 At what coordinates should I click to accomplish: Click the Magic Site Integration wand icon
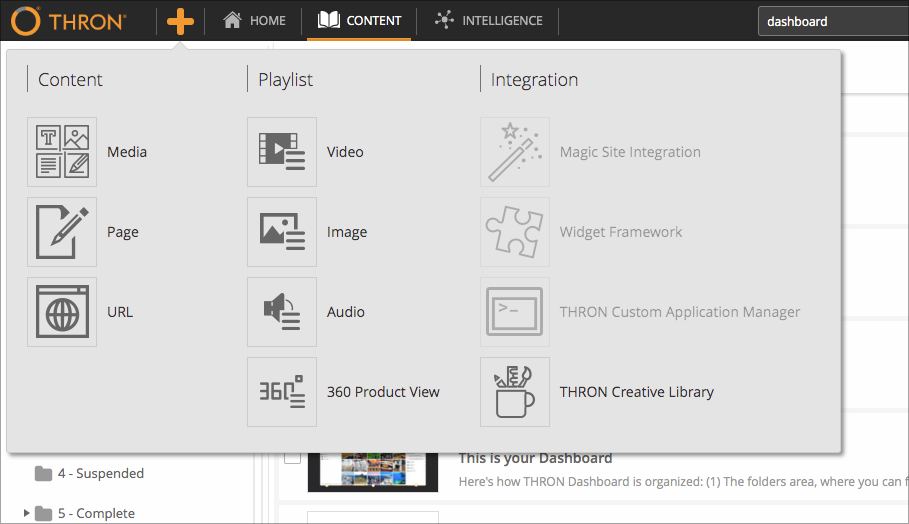515,152
